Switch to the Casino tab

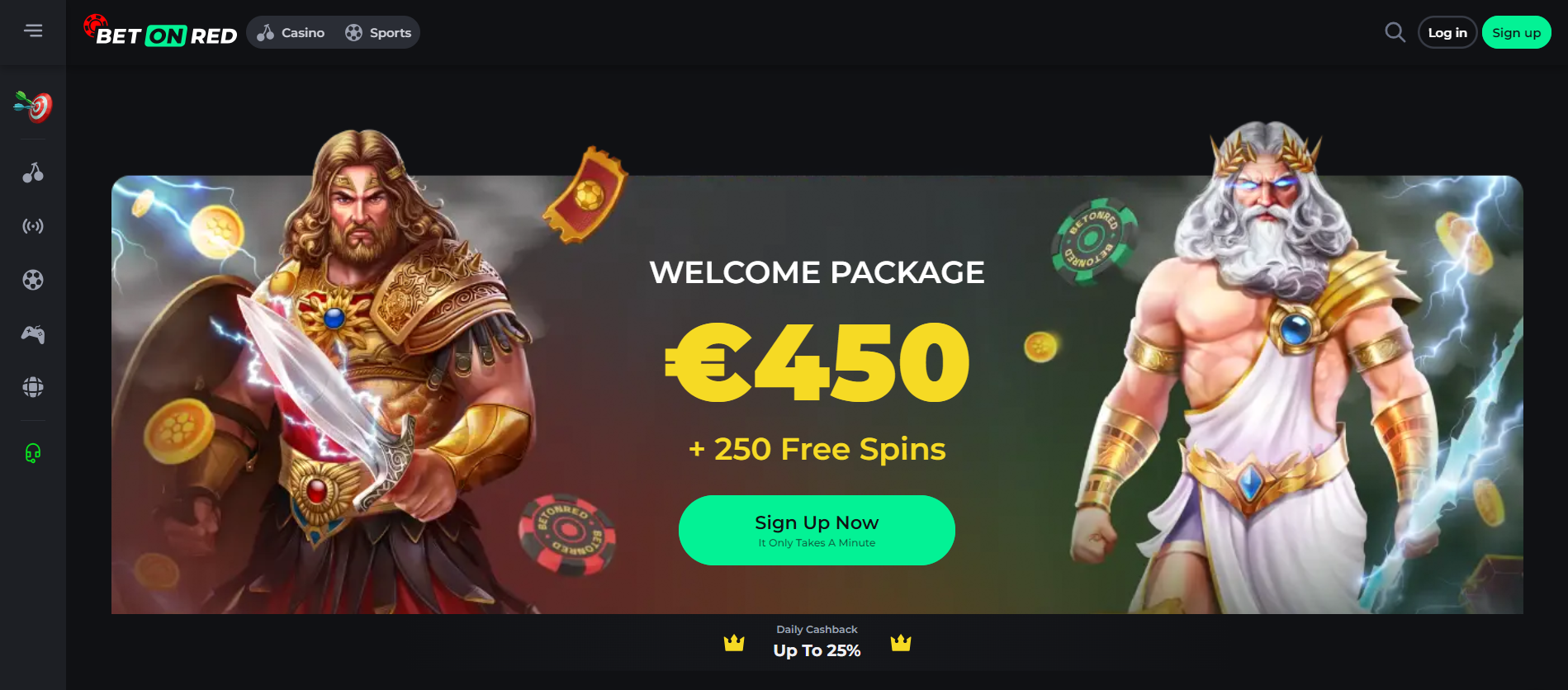(291, 32)
